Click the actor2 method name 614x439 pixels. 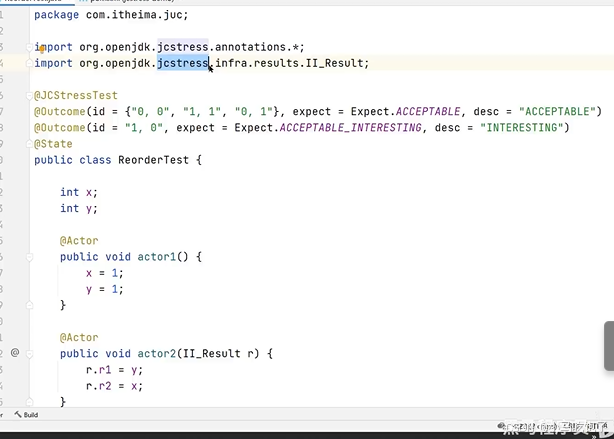157,353
